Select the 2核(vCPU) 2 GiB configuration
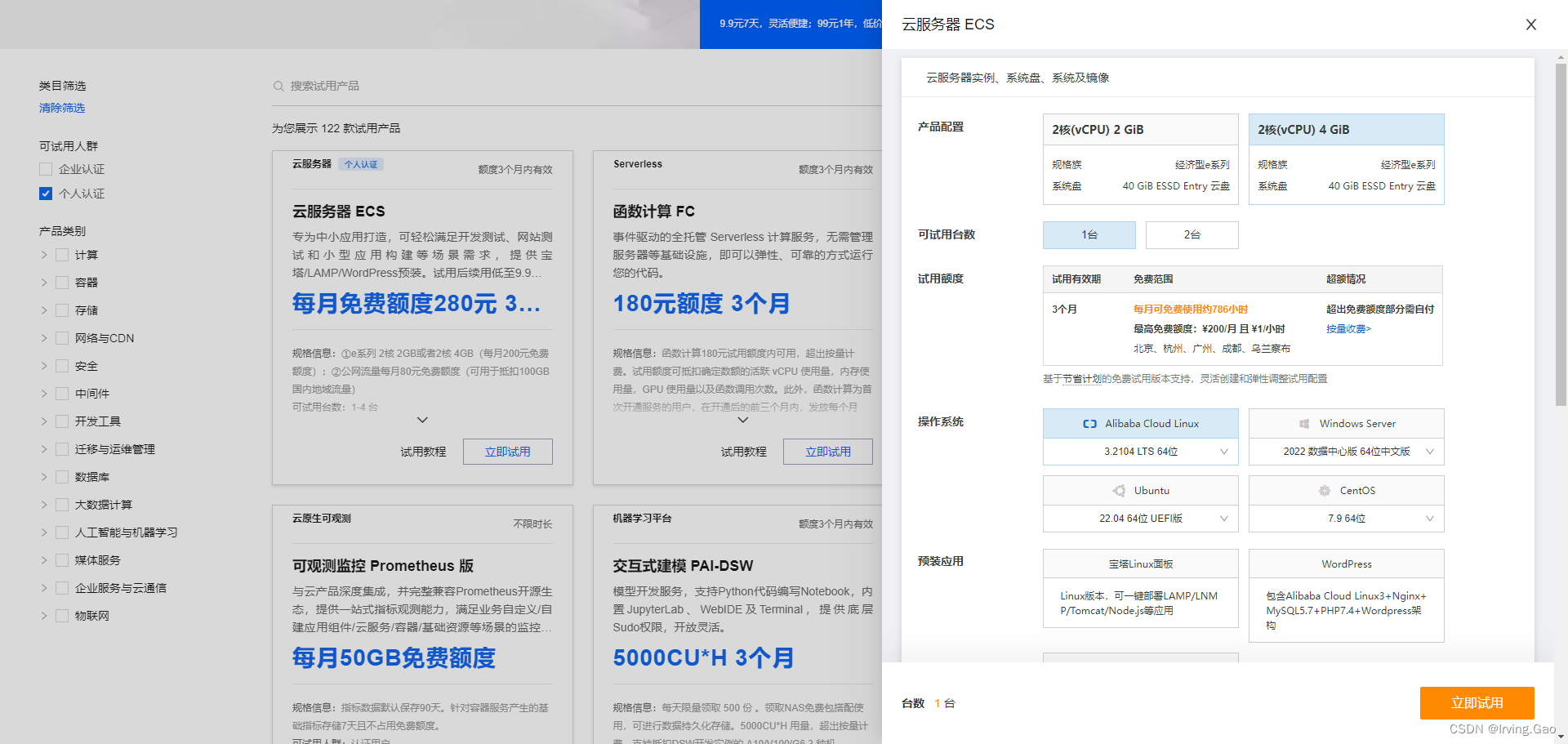Viewport: 1568px width, 744px height. click(1141, 159)
